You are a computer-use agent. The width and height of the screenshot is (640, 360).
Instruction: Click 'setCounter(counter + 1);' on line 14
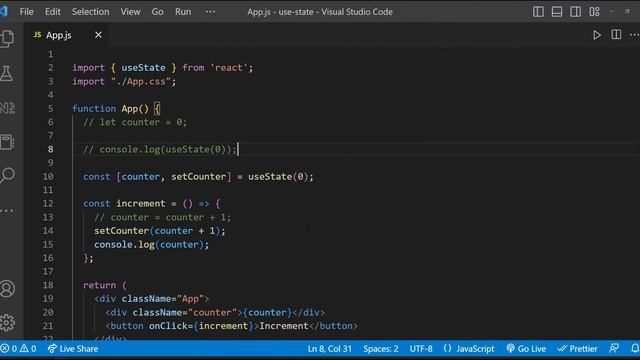[x=160, y=231]
